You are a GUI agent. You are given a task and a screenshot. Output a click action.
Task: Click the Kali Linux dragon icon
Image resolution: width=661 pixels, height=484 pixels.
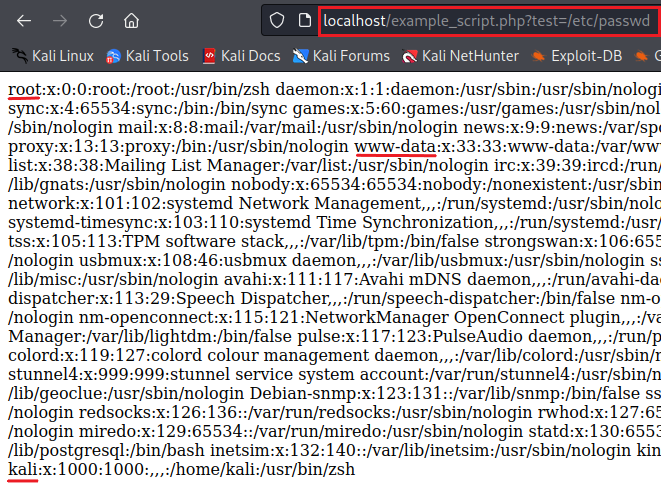click(20, 56)
